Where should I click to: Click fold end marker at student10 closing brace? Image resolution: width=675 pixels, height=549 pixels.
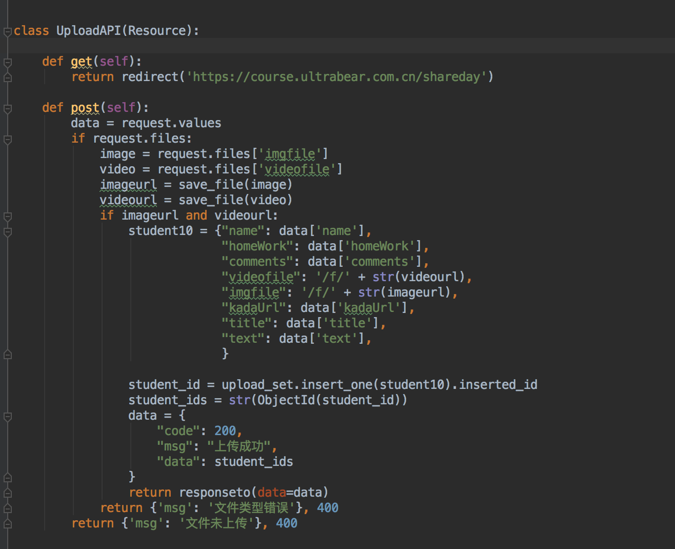pos(7,354)
